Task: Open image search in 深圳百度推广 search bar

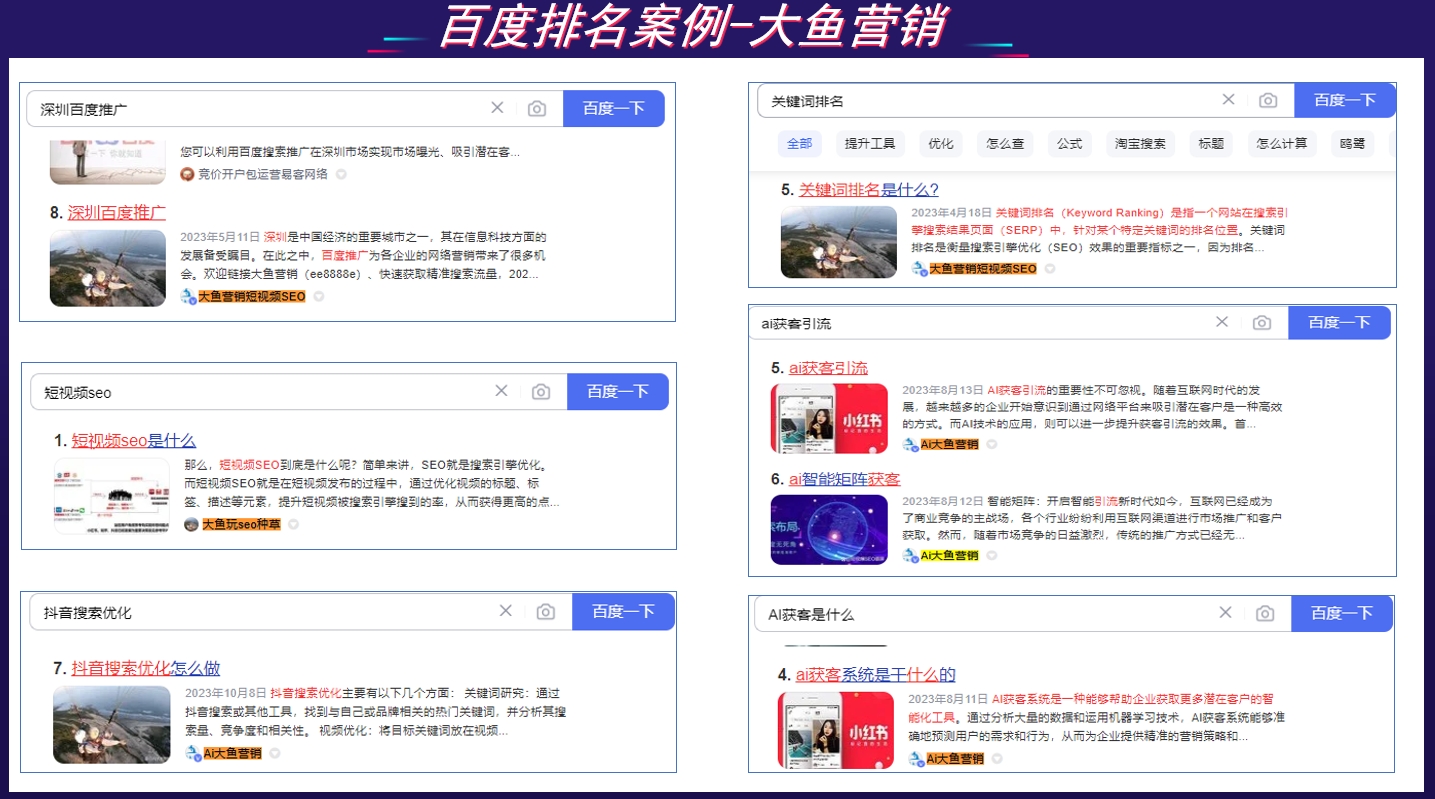Action: click(537, 109)
